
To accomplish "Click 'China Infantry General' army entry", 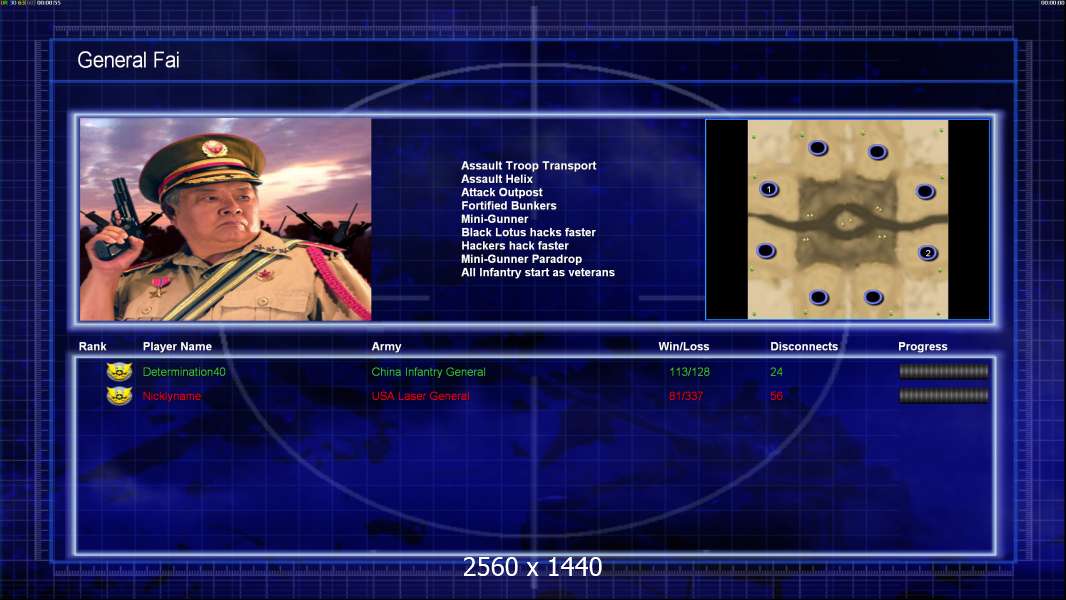I will click(x=428, y=372).
